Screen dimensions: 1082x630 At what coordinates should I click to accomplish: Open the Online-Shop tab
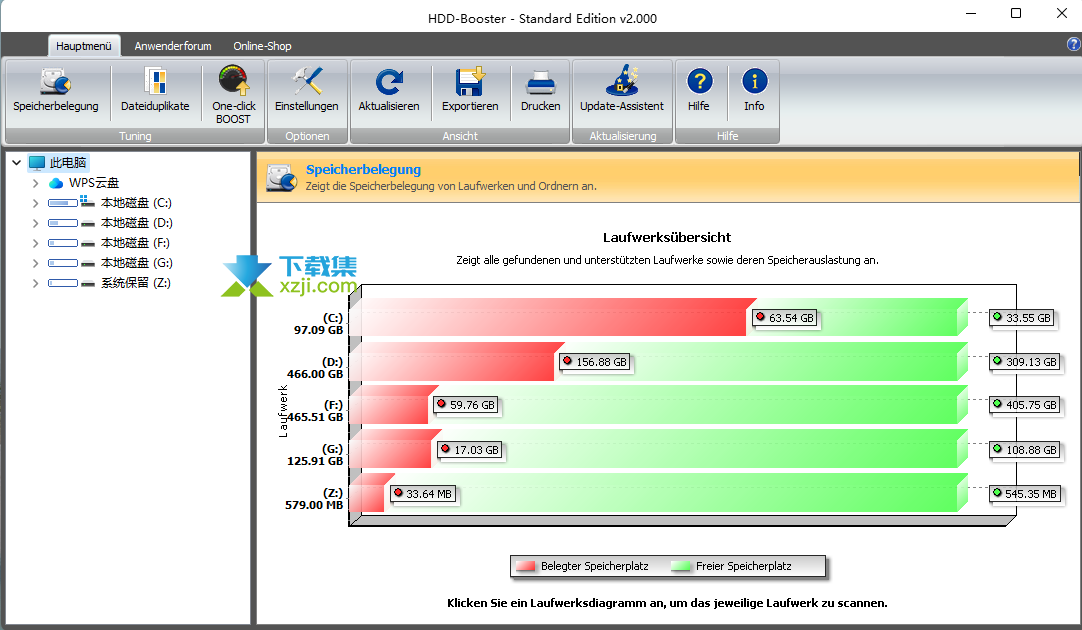262,46
